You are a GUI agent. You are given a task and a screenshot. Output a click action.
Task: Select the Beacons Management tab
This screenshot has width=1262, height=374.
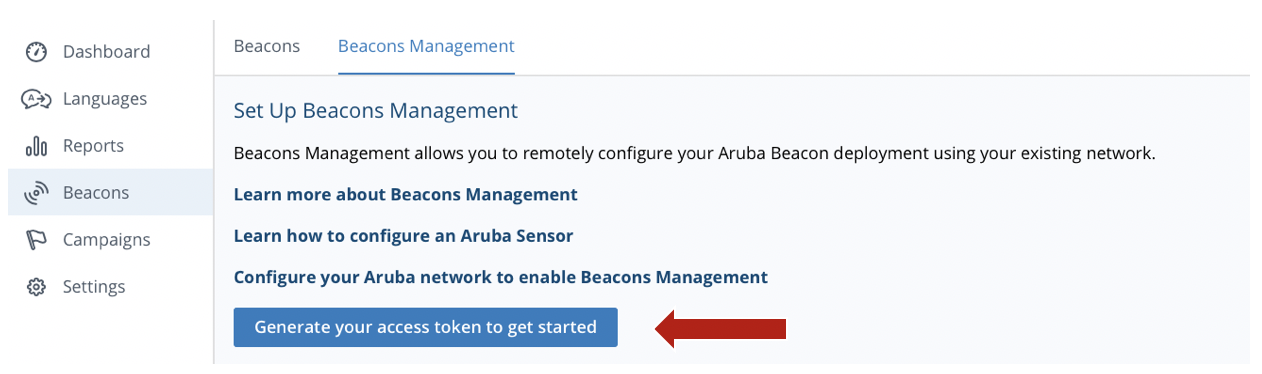pyautogui.click(x=426, y=46)
